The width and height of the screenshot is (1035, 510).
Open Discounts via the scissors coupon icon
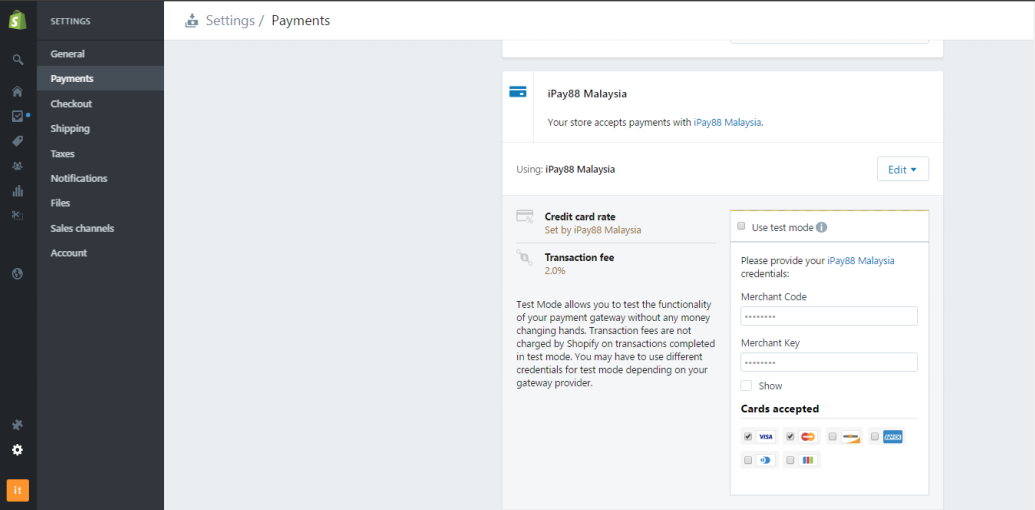18,215
